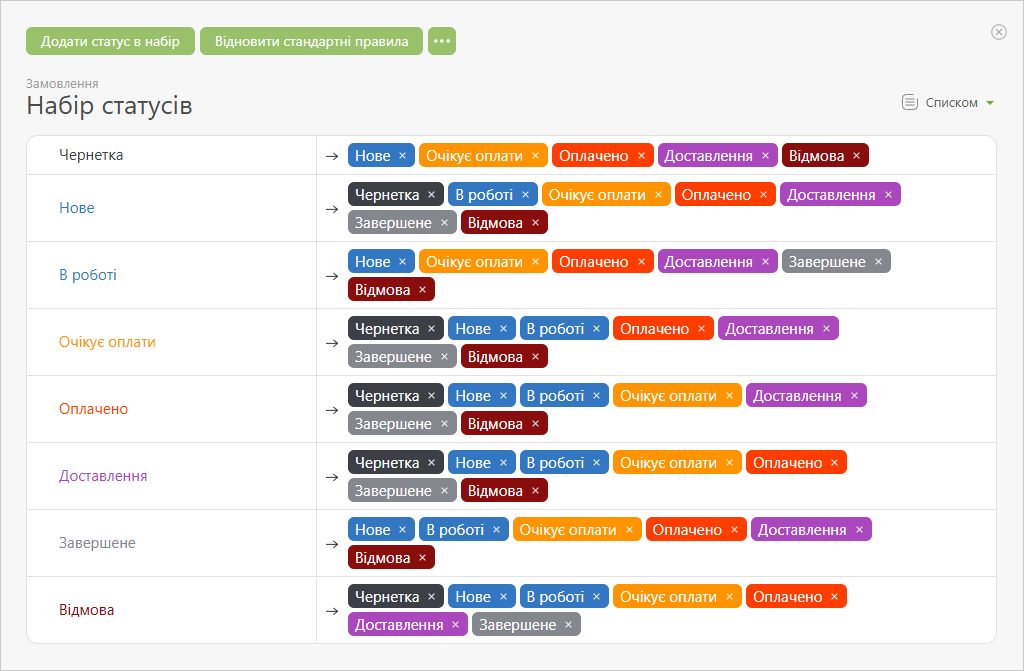Delete Завершене tag from the Оплачено row
Screen dimensions: 1024x671
click(x=444, y=424)
